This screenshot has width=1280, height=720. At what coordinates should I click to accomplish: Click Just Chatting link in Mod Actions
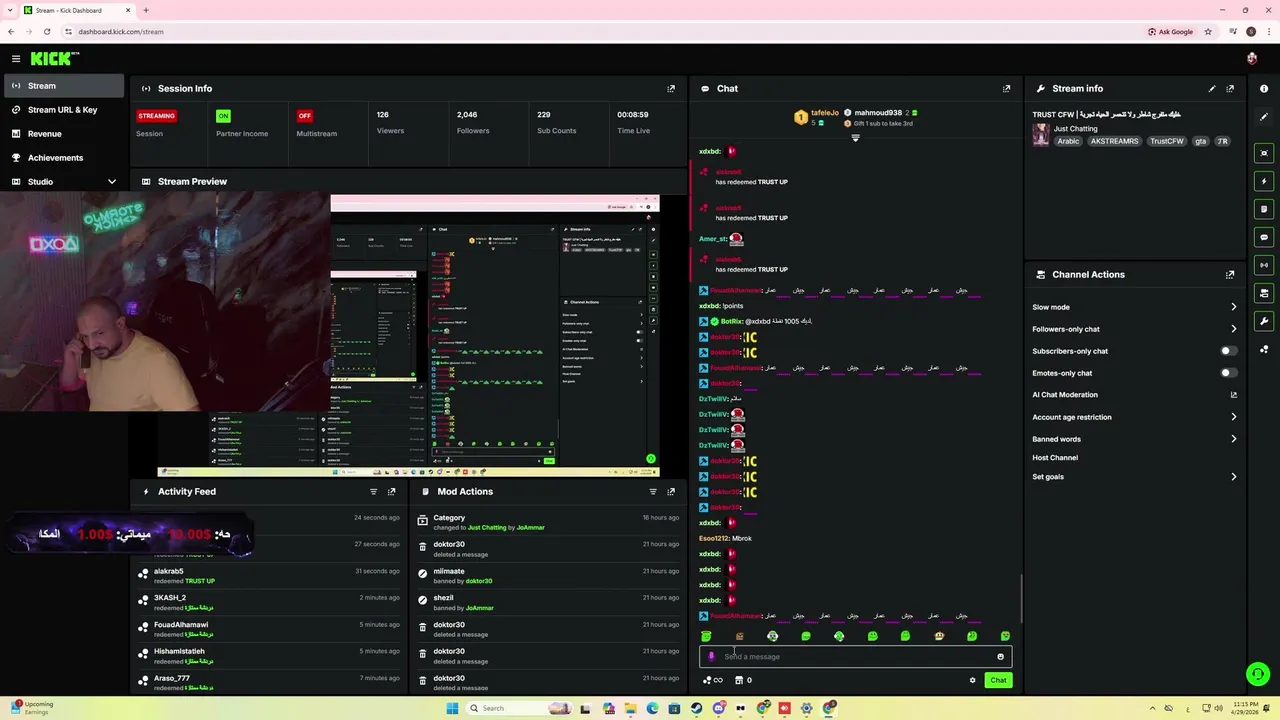point(487,527)
